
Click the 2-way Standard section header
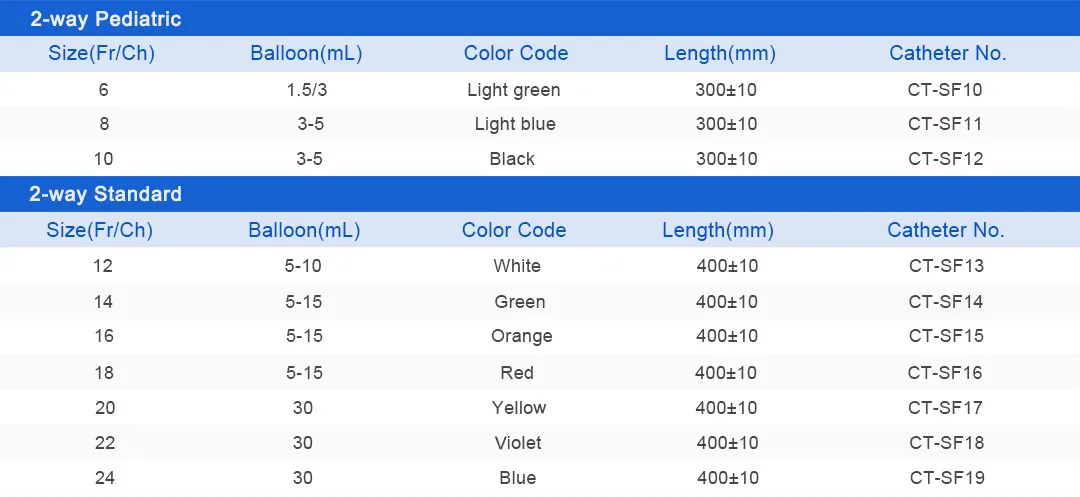pyautogui.click(x=105, y=194)
